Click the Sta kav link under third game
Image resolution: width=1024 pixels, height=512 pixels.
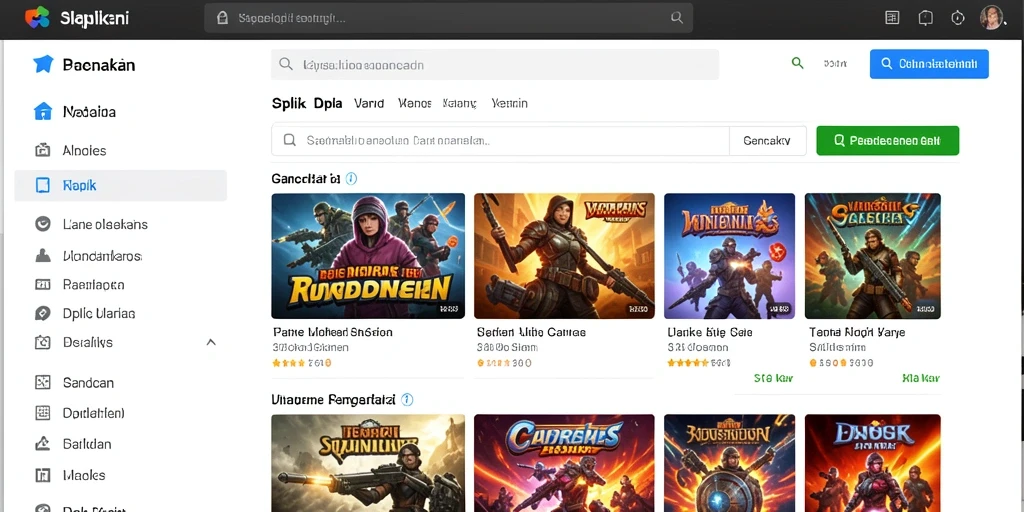pos(773,378)
